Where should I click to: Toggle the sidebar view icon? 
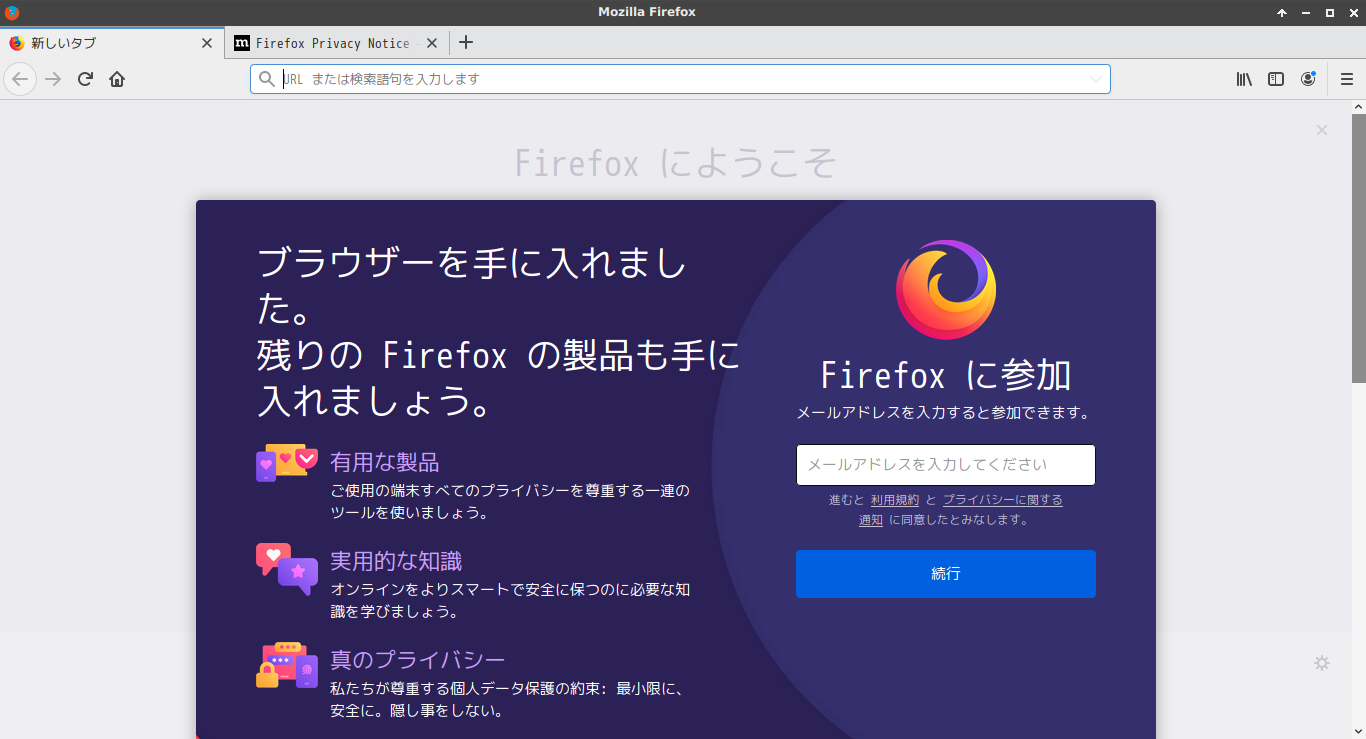1276,79
